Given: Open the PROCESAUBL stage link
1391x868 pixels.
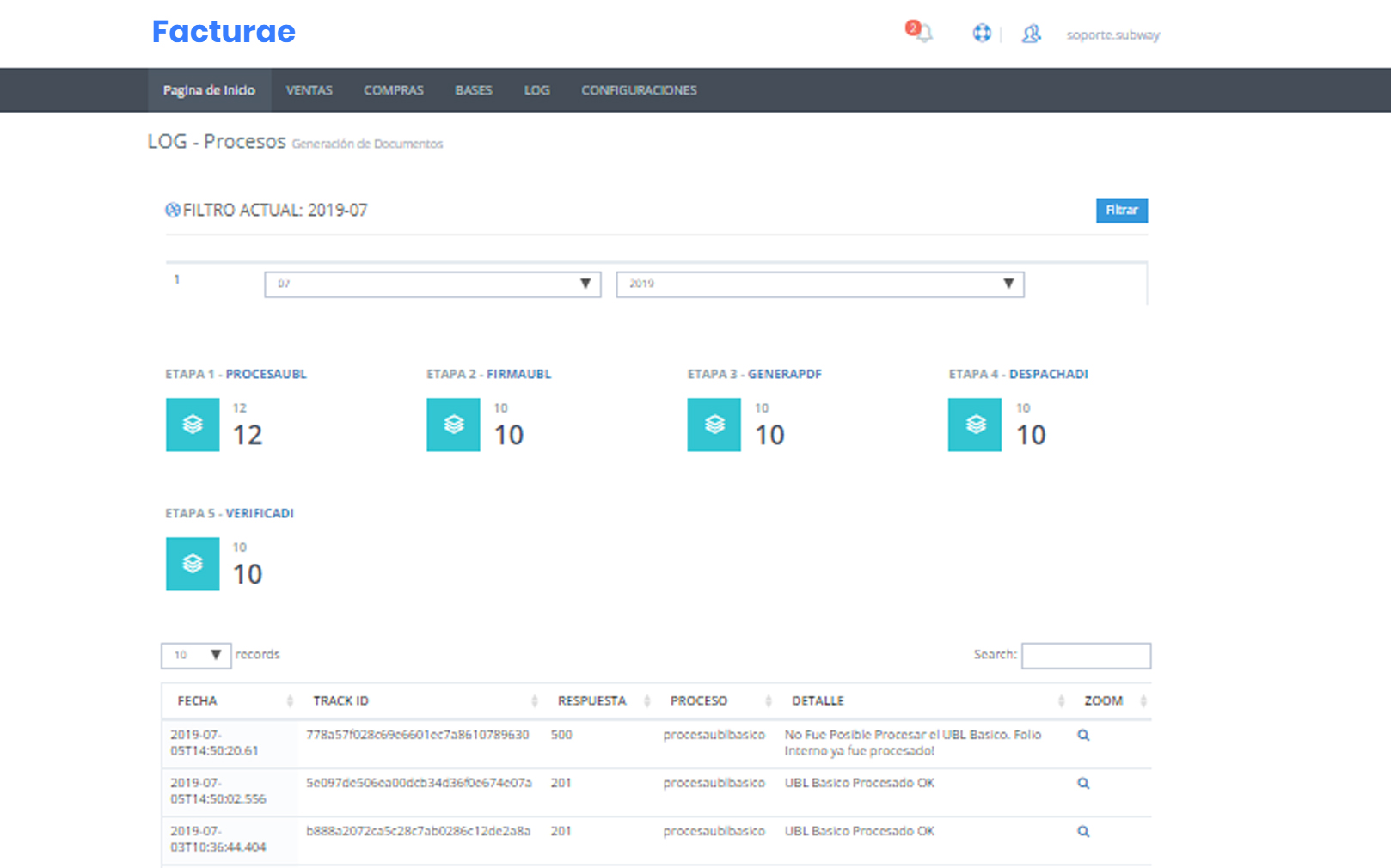Looking at the screenshot, I should 266,374.
